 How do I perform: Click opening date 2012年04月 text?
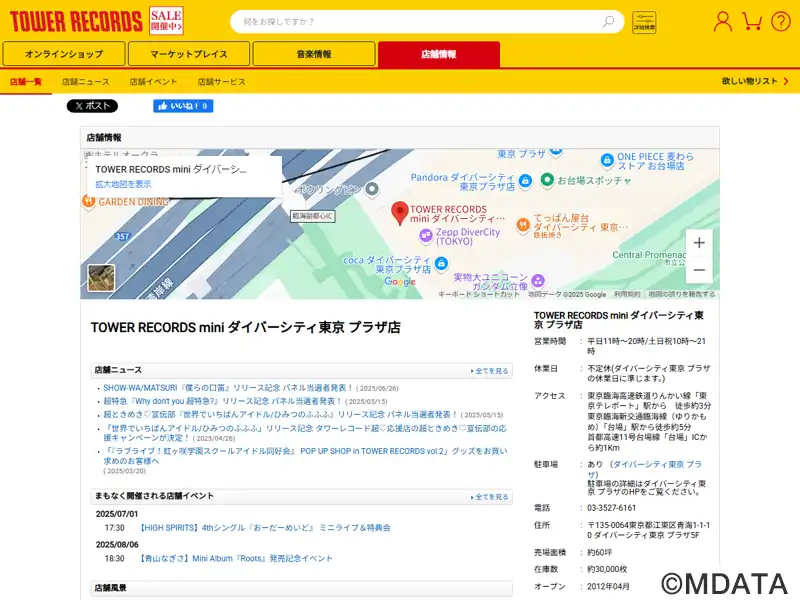pyautogui.click(x=608, y=586)
